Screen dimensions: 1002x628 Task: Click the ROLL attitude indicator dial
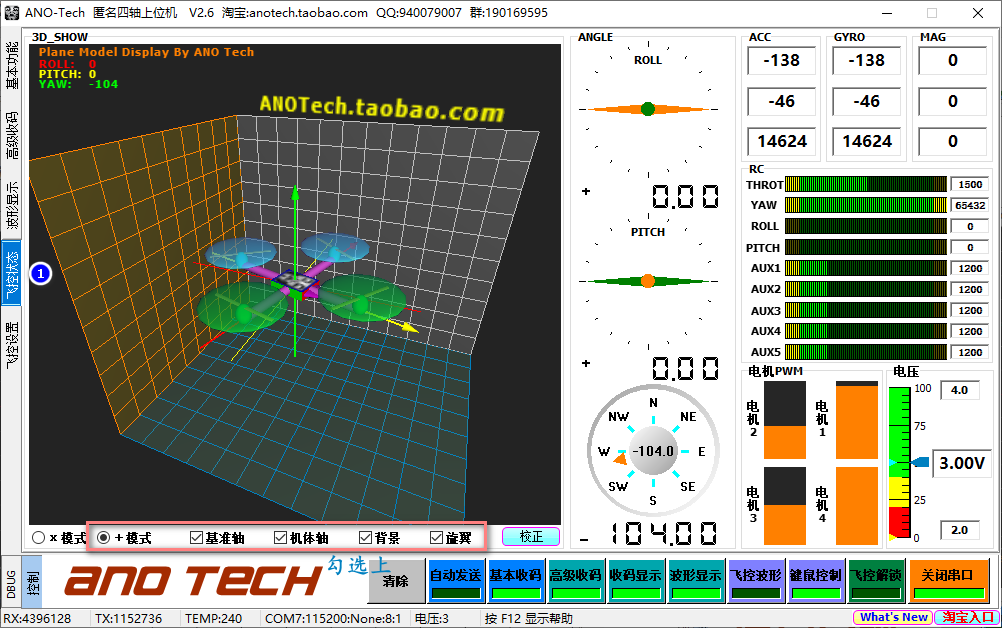(x=648, y=109)
